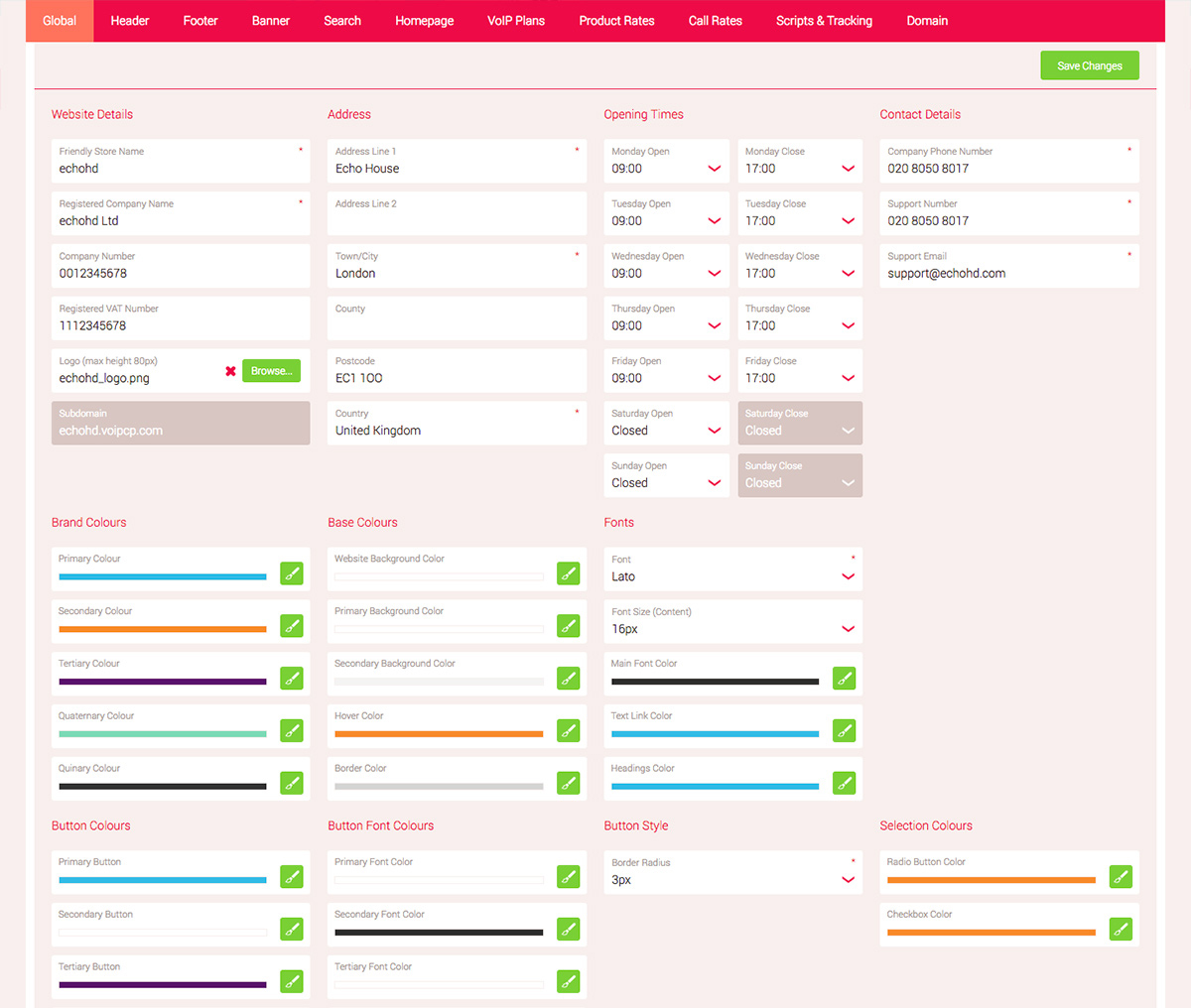Open the Call Rates tab

click(x=716, y=21)
